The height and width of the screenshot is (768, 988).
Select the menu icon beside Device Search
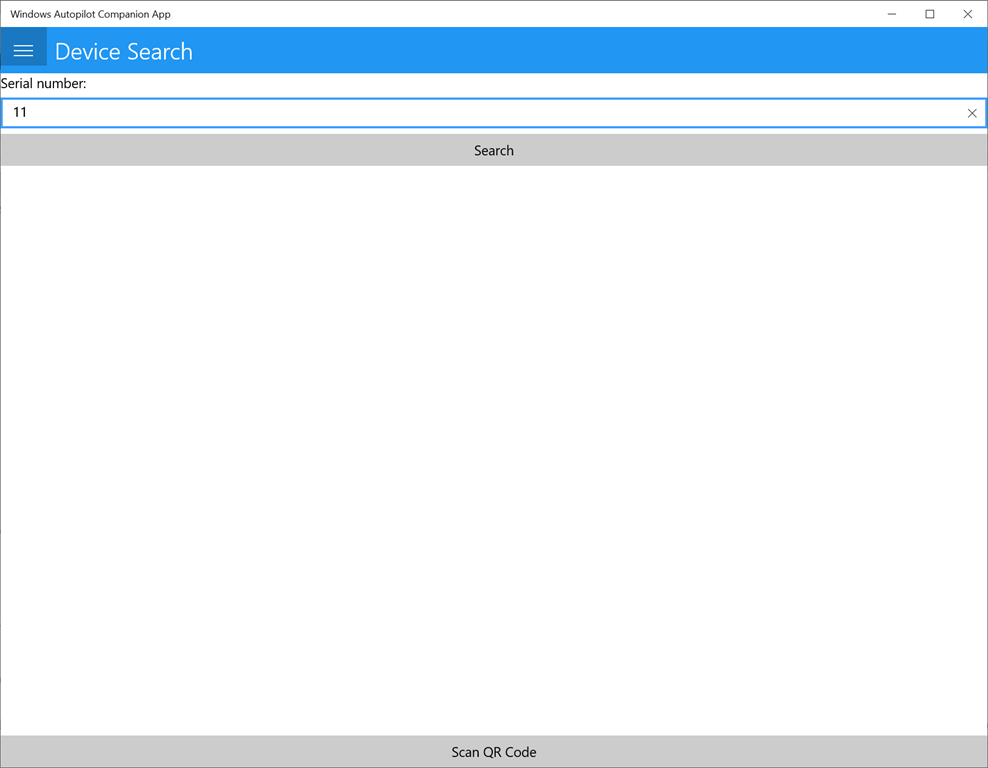(x=23, y=48)
